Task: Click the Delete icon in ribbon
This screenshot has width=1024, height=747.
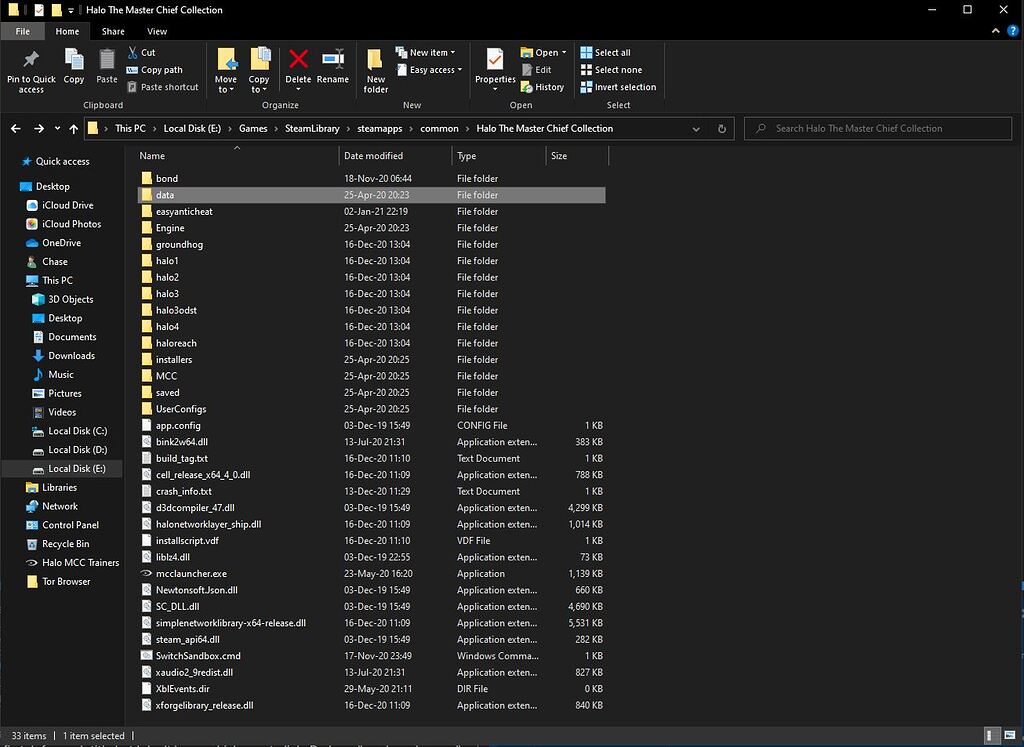Action: tap(298, 62)
